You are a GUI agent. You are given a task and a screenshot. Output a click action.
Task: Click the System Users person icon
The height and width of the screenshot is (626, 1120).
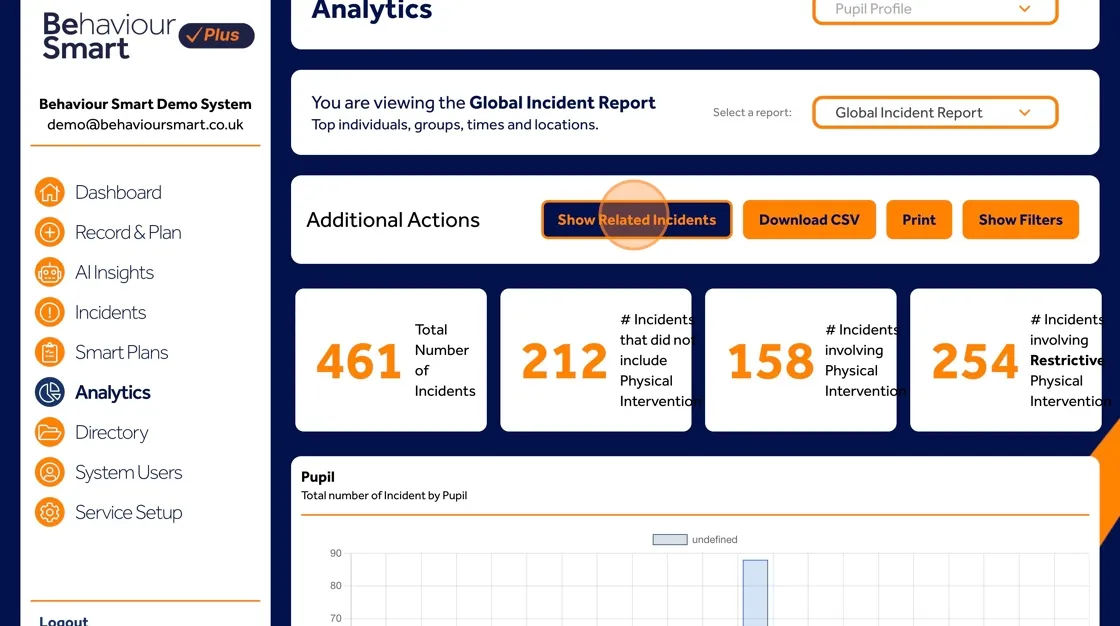click(49, 472)
